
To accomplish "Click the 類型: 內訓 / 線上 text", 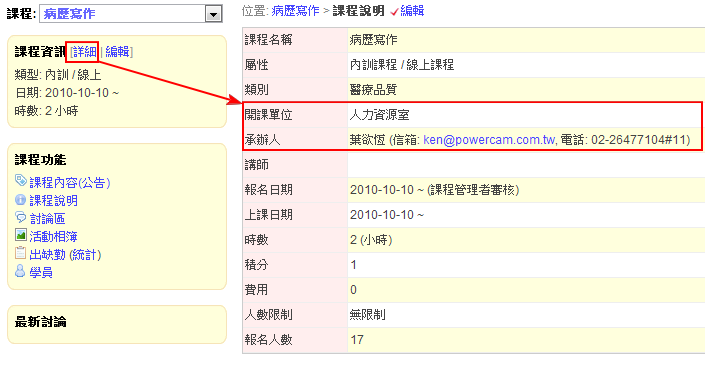I will tap(58, 75).
